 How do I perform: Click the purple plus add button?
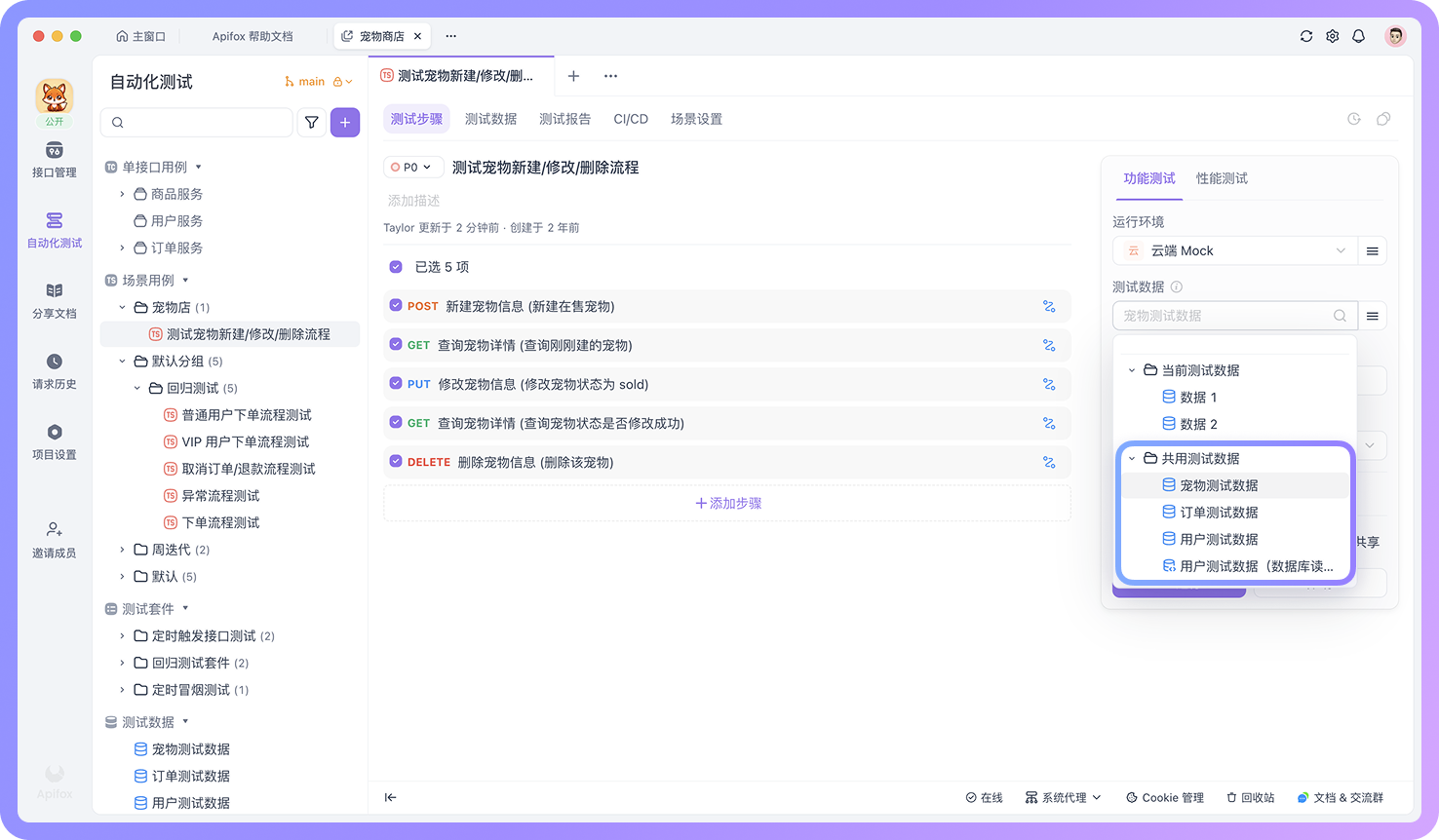[x=345, y=123]
